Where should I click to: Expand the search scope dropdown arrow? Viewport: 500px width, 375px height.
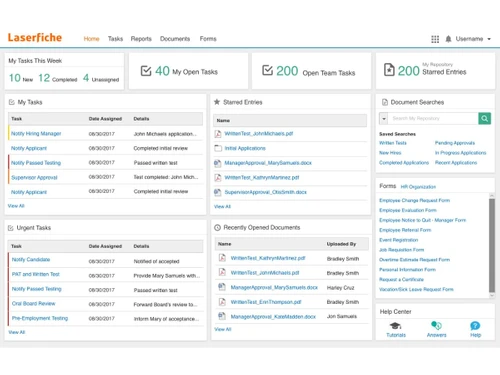(x=384, y=118)
